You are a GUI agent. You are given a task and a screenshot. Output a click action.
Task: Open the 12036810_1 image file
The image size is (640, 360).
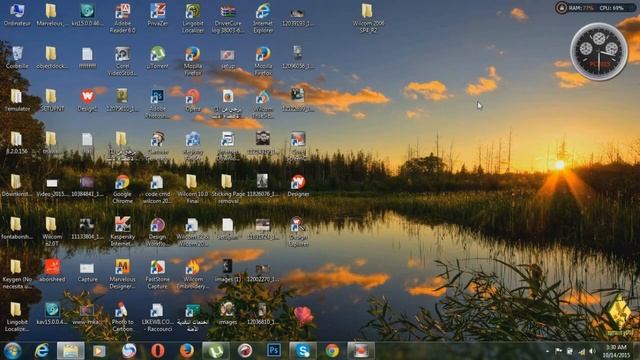point(262,313)
